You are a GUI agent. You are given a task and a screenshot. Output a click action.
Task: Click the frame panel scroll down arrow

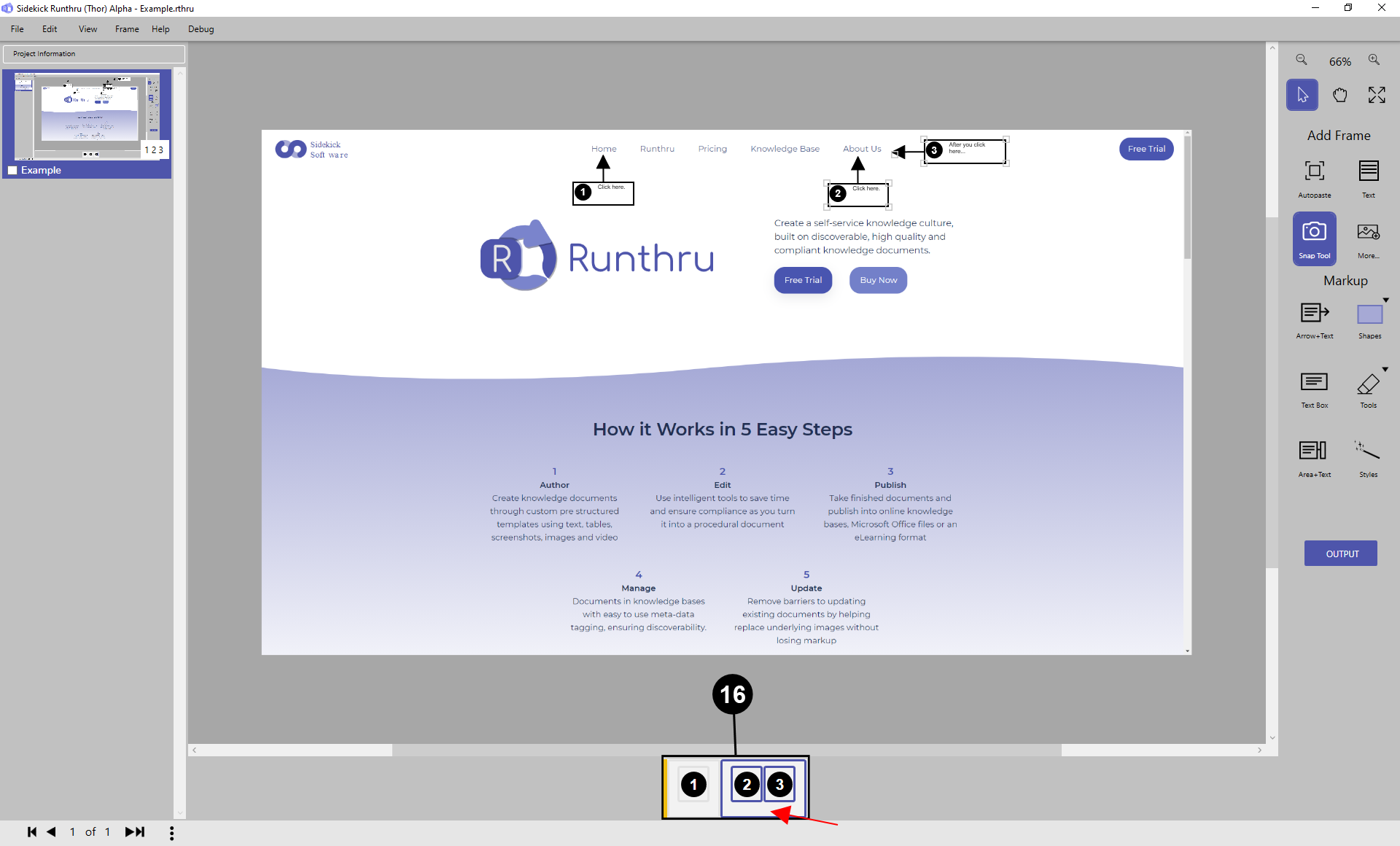point(180,813)
